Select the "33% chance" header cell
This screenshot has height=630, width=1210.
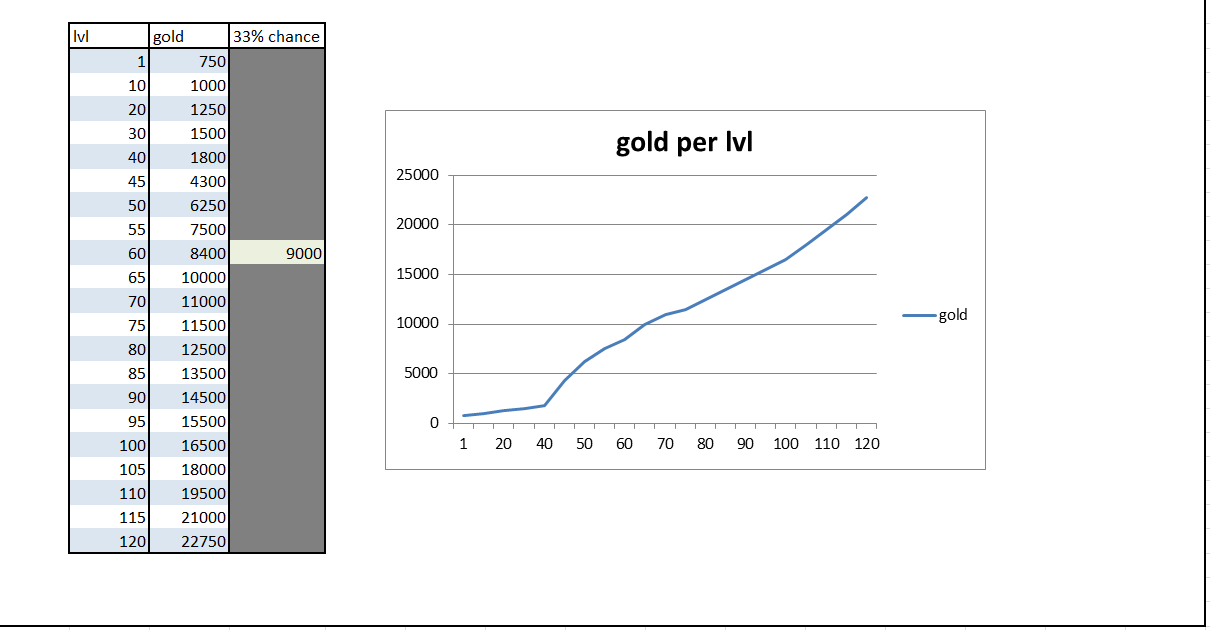click(x=277, y=37)
